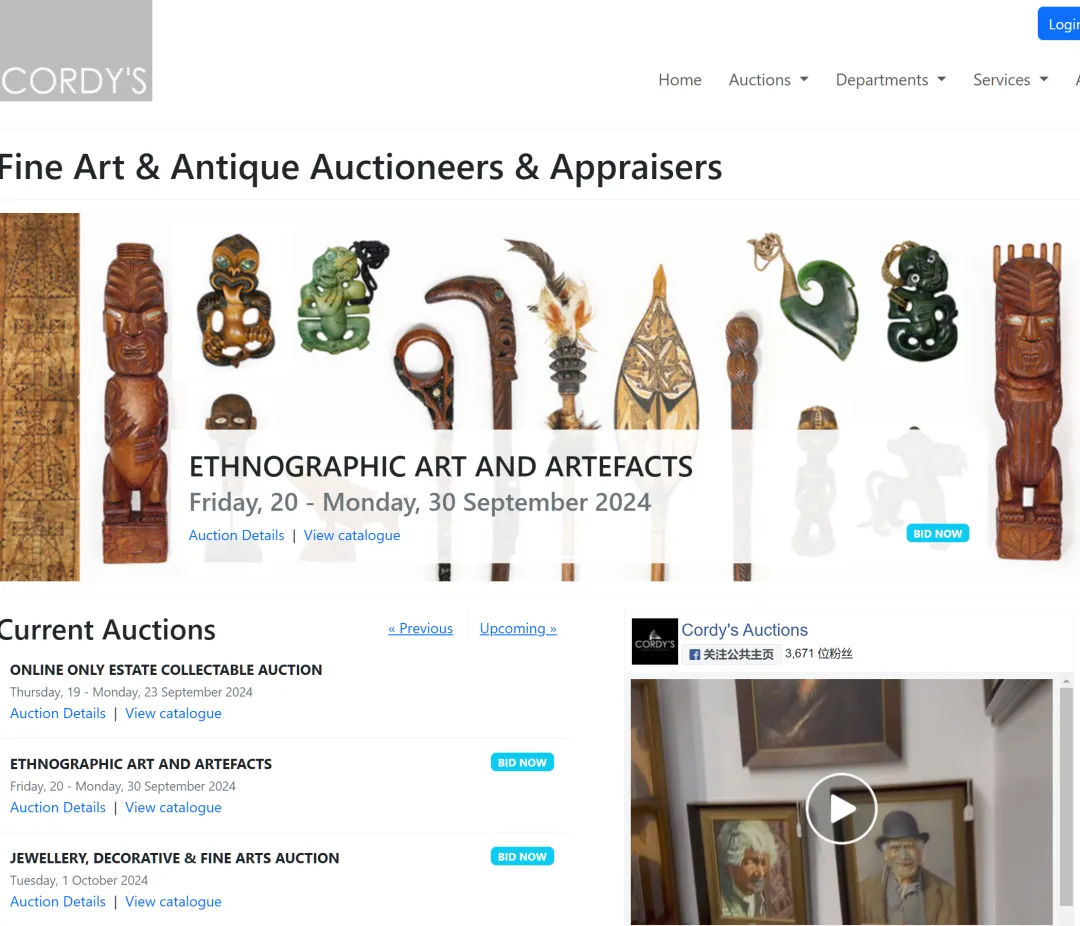Click the Cordy's Auctions Facebook page avatar
Viewport: 1080px width, 926px height.
coord(654,641)
